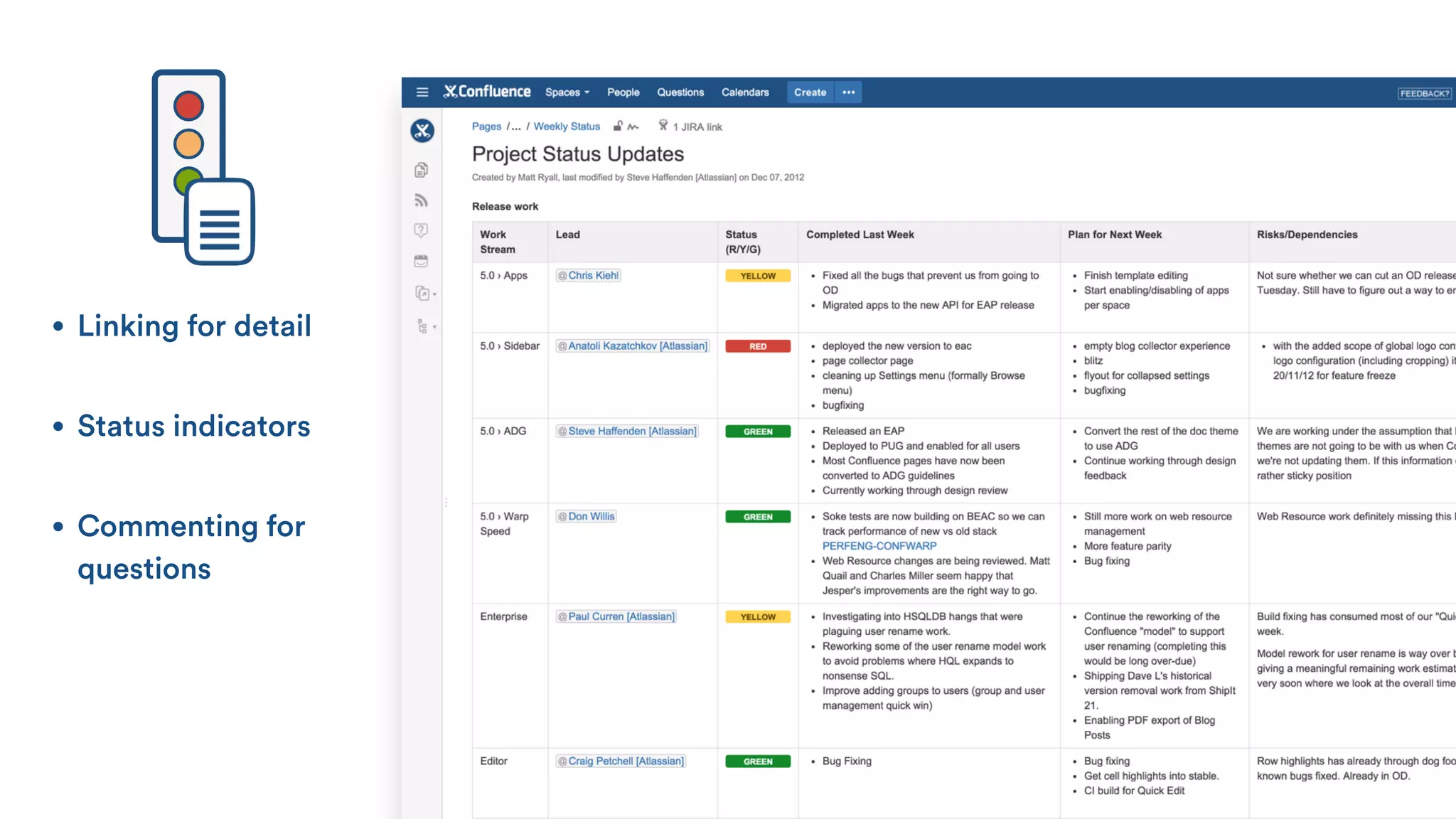Open Steve Haffenden's user mention

pos(627,431)
